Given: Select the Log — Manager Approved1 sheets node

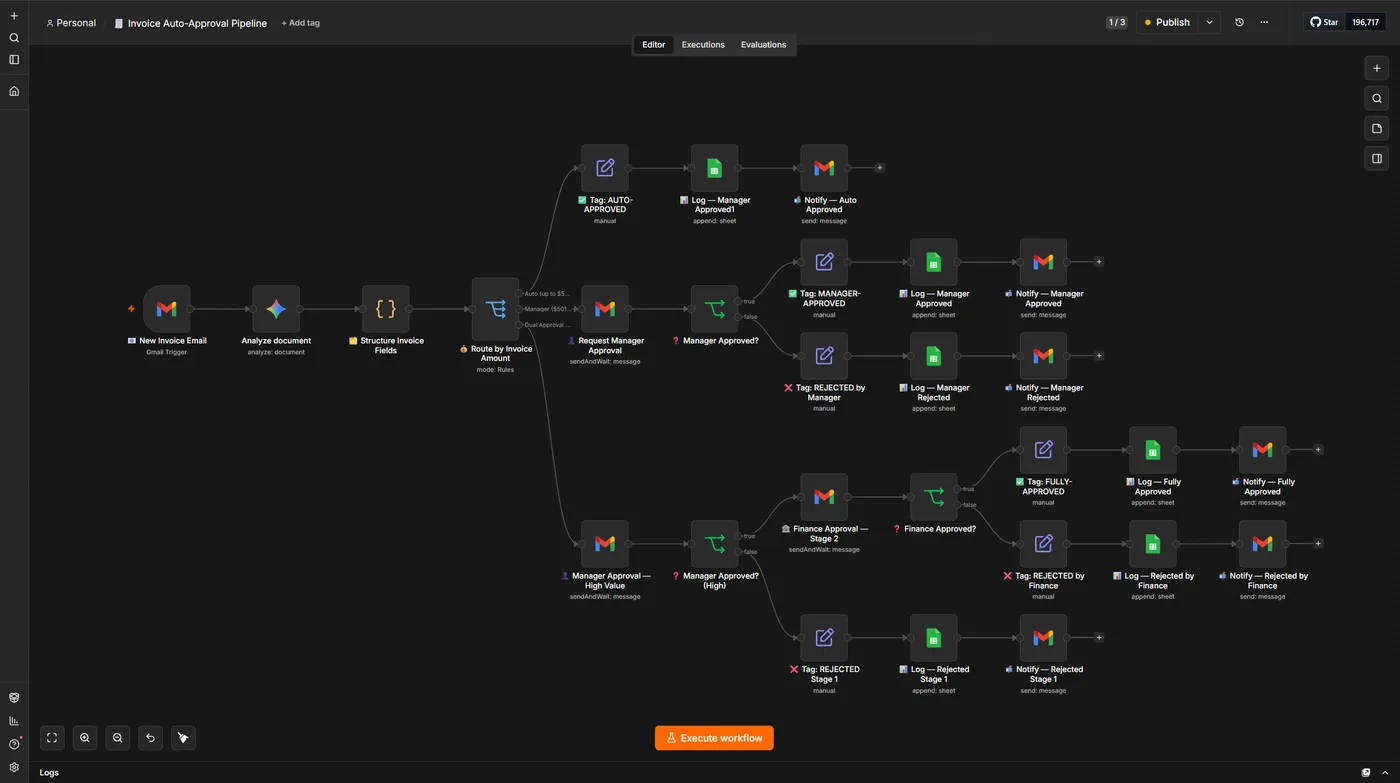Looking at the screenshot, I should point(714,168).
